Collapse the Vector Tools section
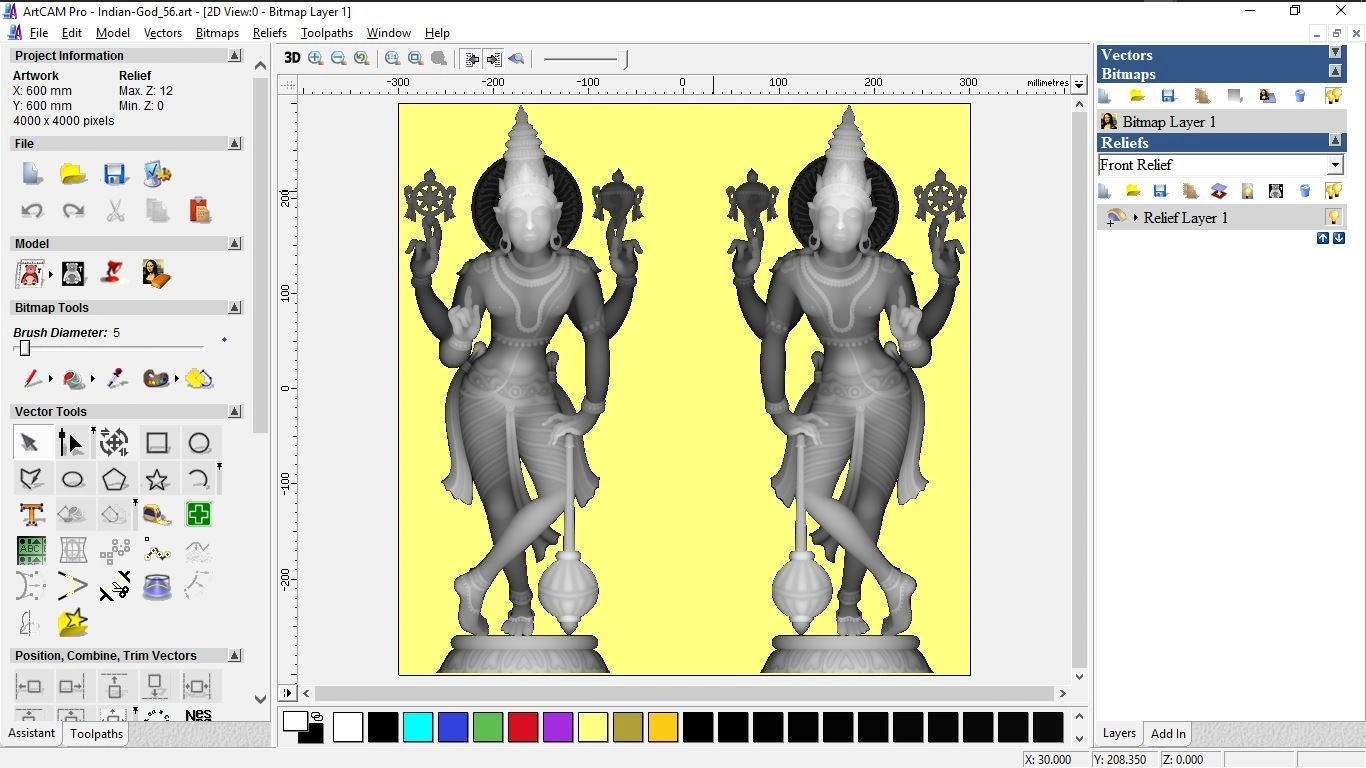 (234, 411)
